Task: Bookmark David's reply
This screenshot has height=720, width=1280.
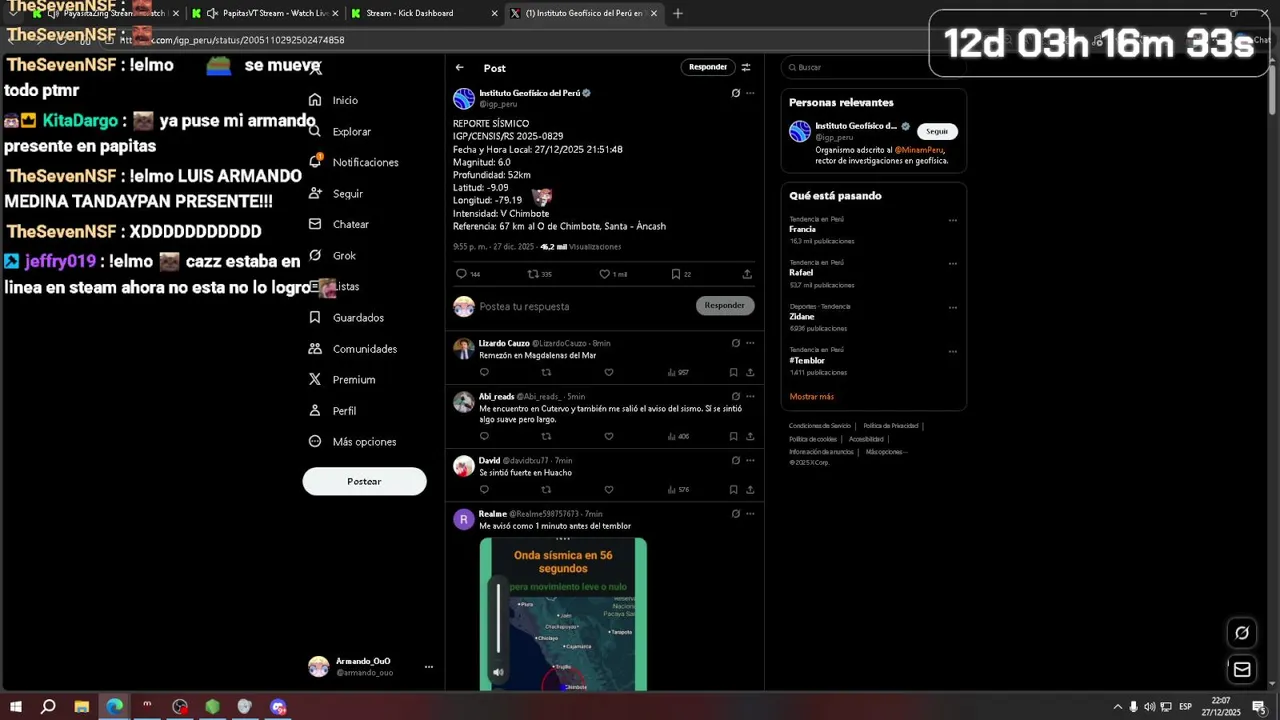Action: pos(733,489)
